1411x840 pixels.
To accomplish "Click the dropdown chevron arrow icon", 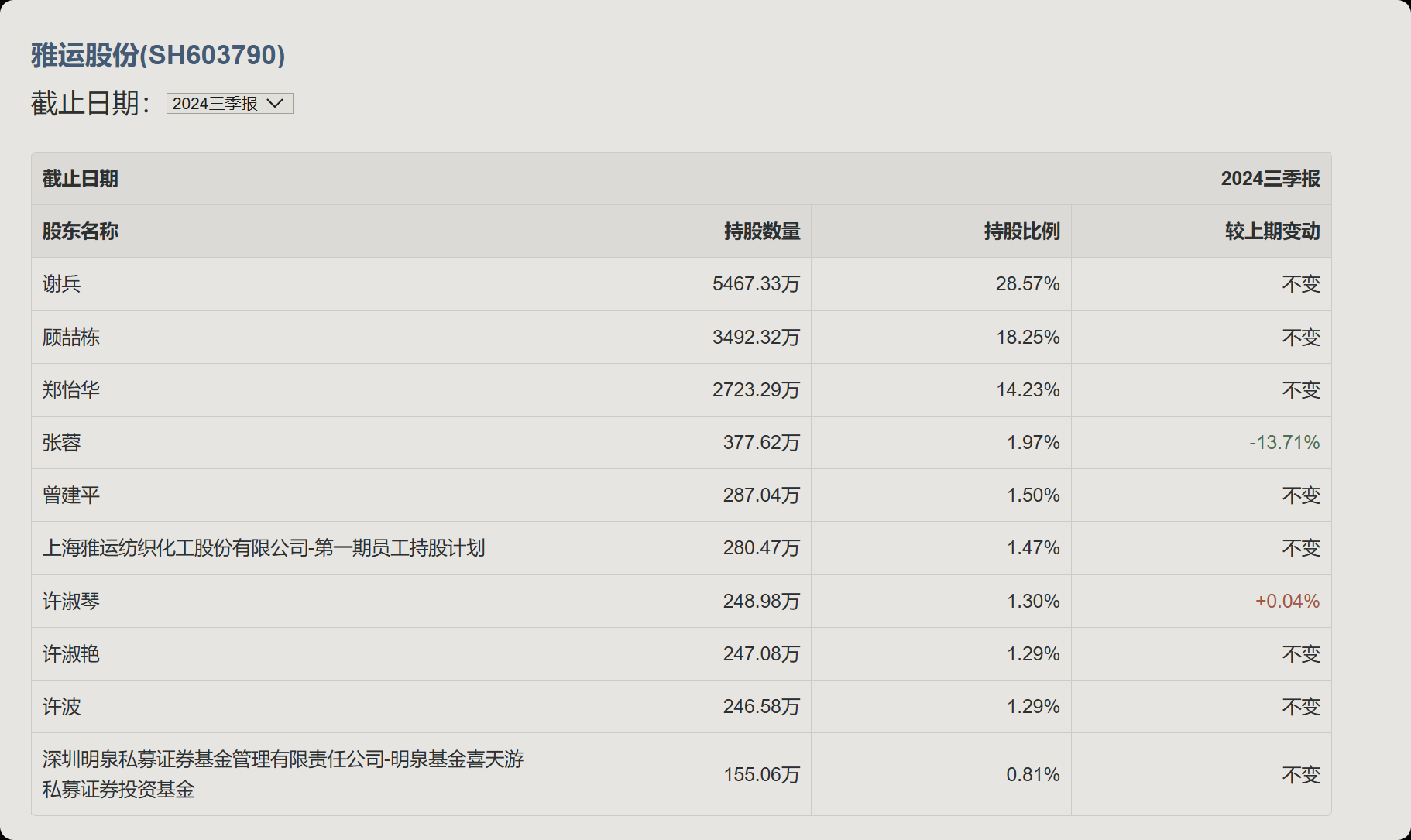I will click(x=275, y=104).
